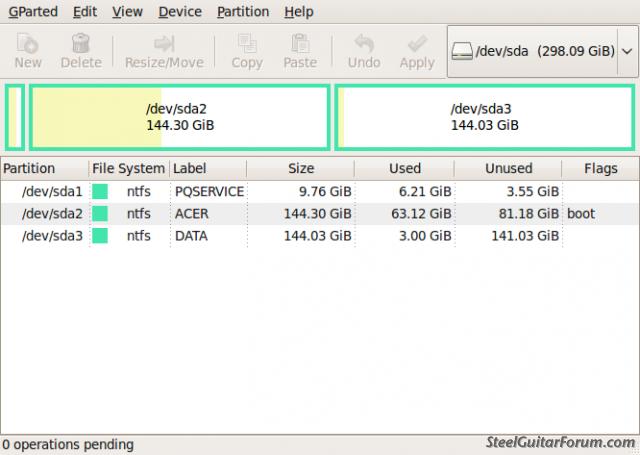Click the Copy partition icon
Image resolution: width=640 pixels, height=455 pixels.
point(246,44)
